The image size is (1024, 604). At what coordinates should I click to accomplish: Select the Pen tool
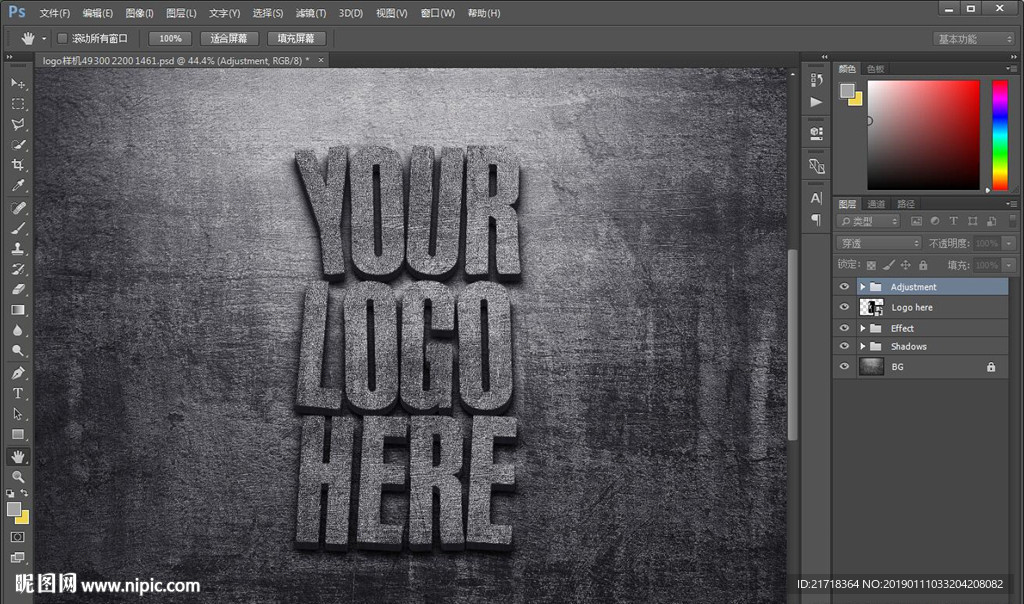coord(18,373)
